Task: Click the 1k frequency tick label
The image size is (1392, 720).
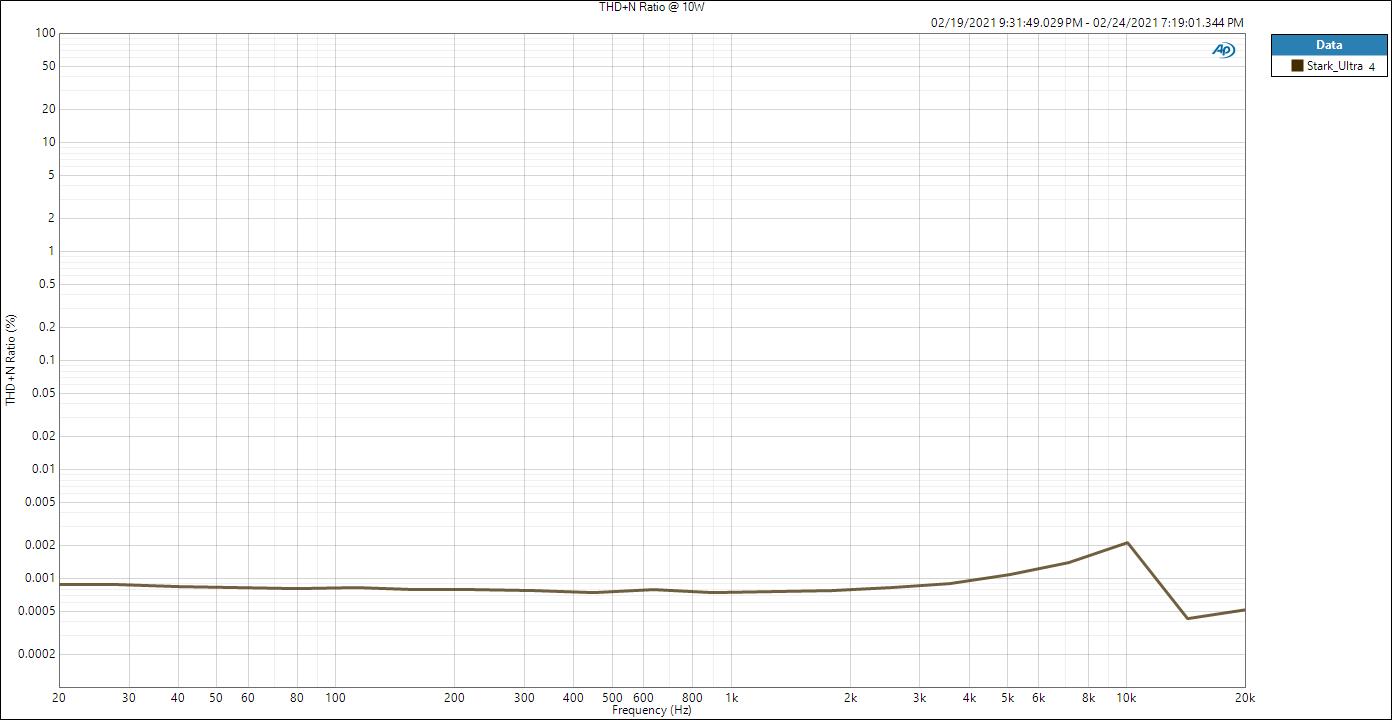Action: [x=731, y=698]
